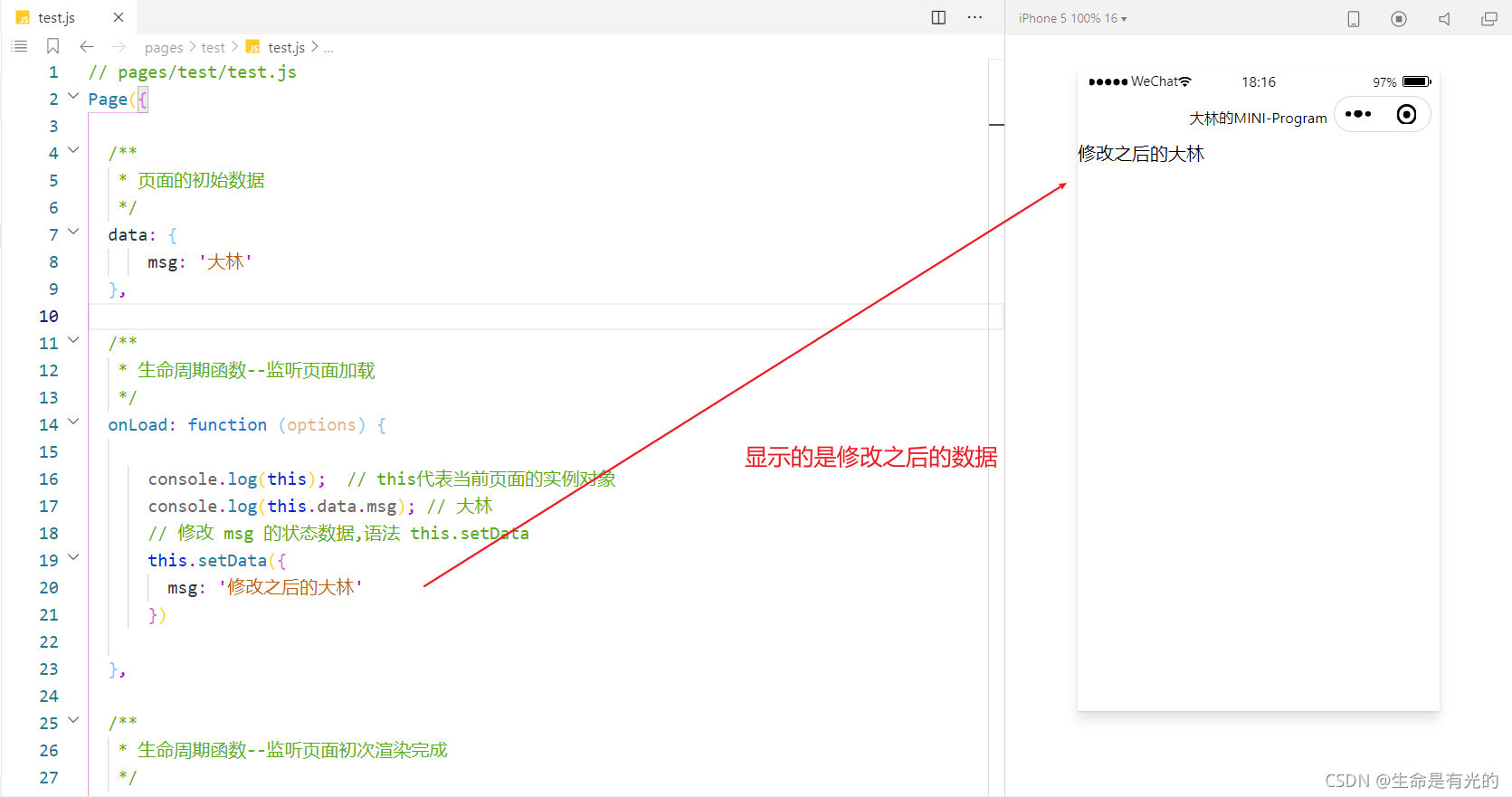The image size is (1512, 797).
Task: Close mini program with the circle button
Action: 1406,114
